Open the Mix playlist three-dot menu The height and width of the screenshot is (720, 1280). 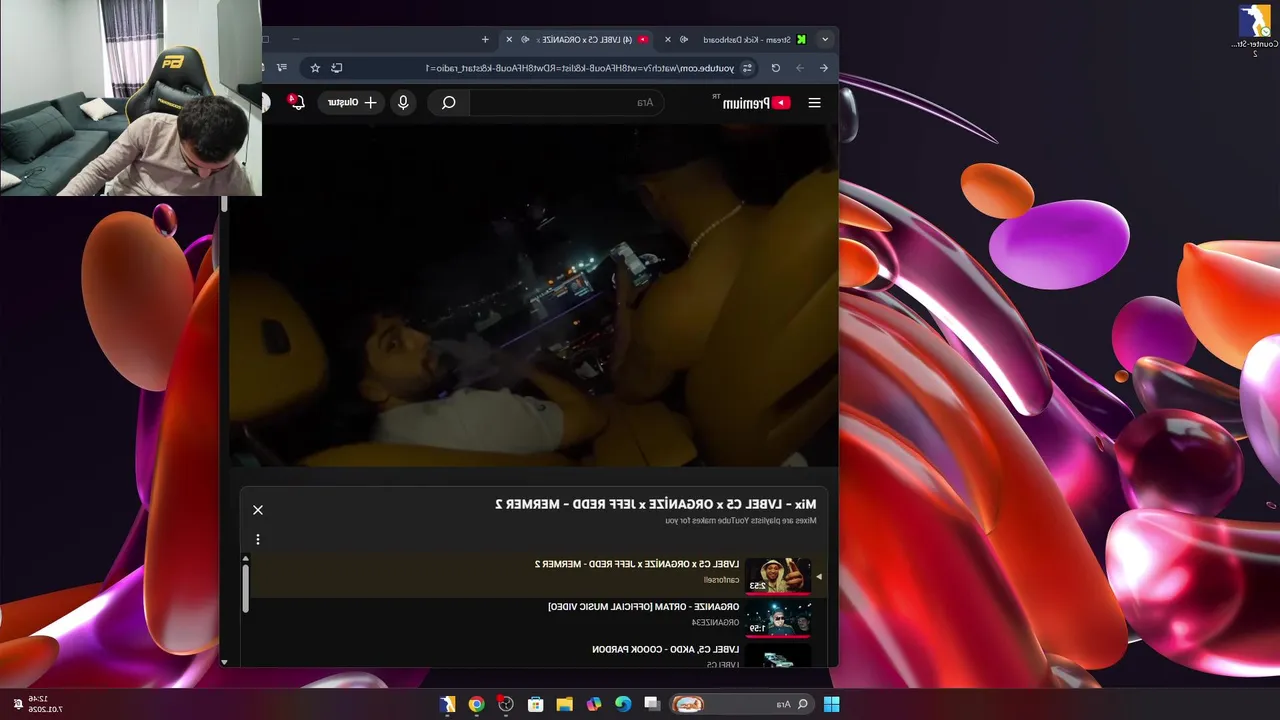(258, 540)
